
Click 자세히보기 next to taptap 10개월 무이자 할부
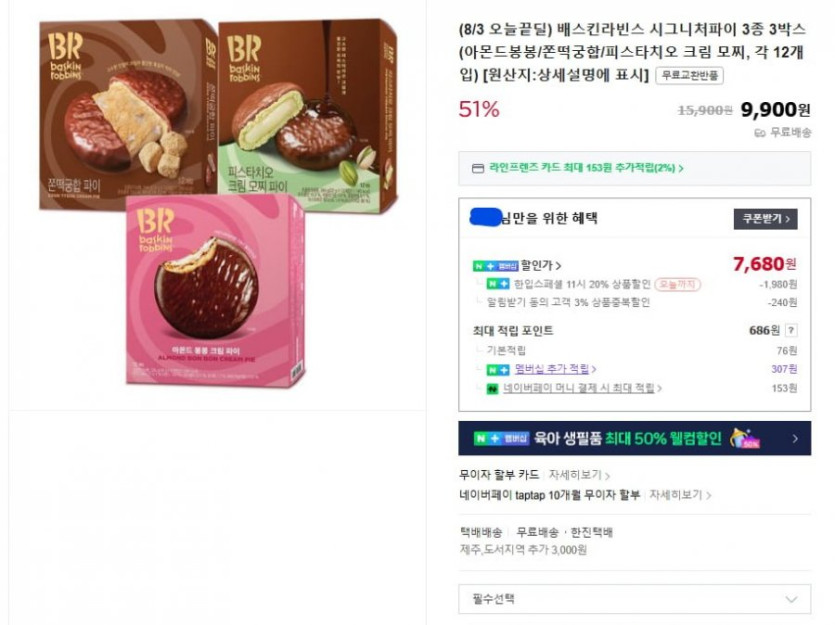680,495
